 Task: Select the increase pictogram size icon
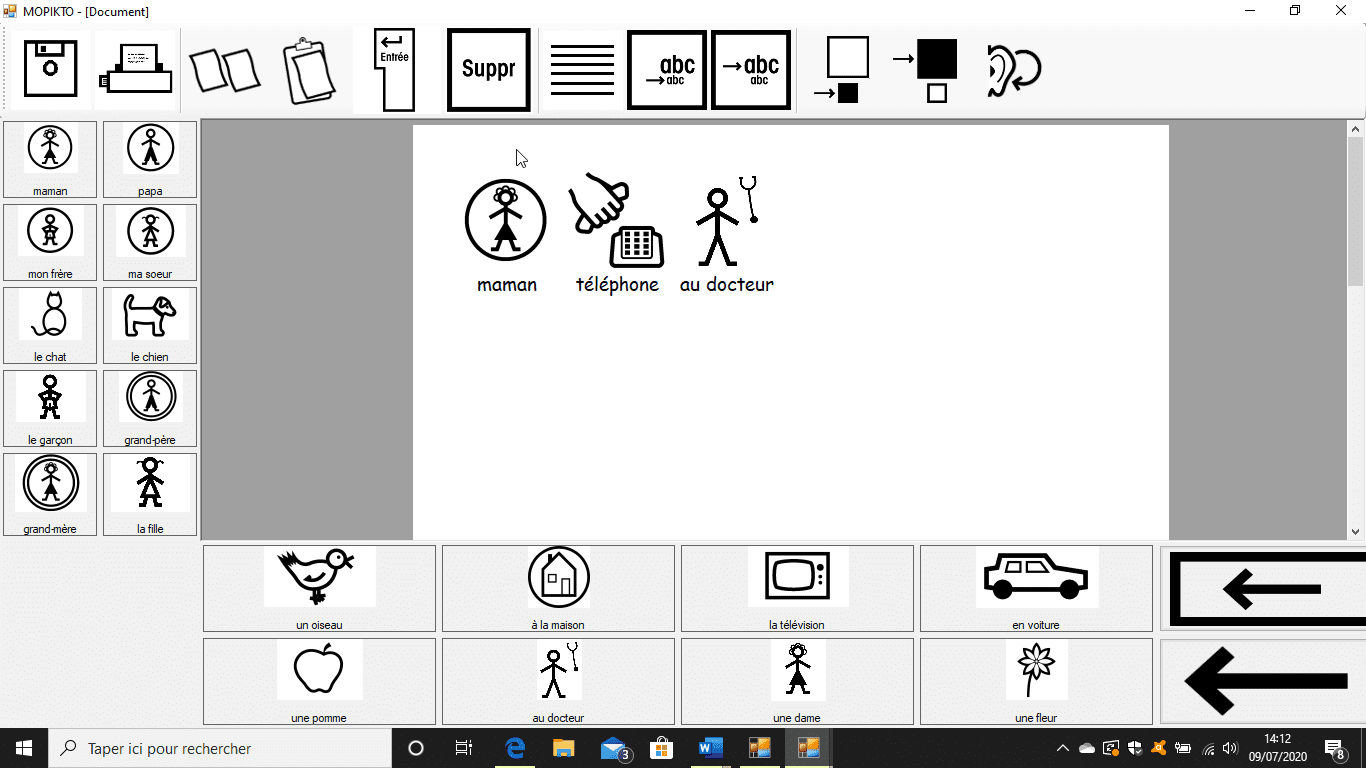pos(925,70)
